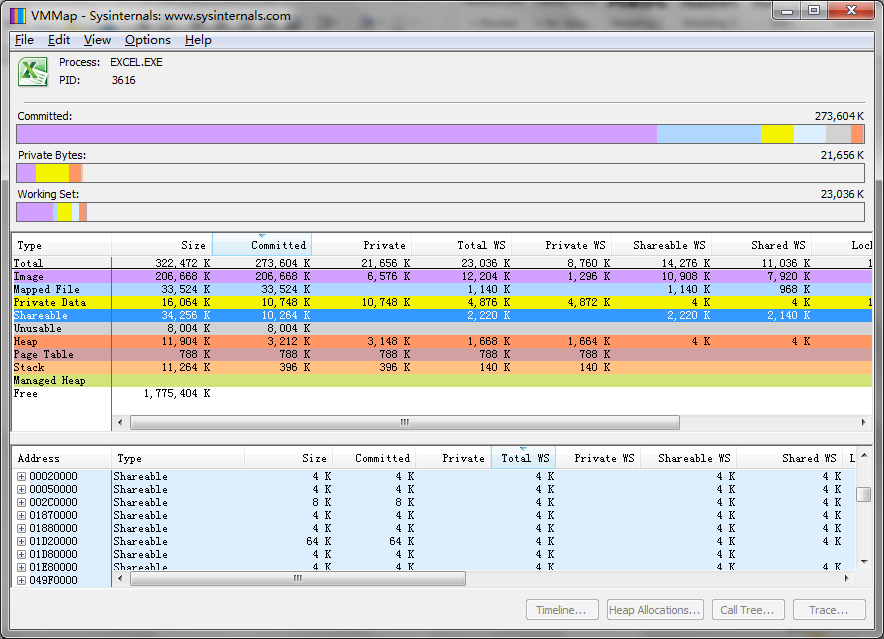The height and width of the screenshot is (639, 884).
Task: Select the Managed Heap type row
Action: pyautogui.click(x=442, y=380)
